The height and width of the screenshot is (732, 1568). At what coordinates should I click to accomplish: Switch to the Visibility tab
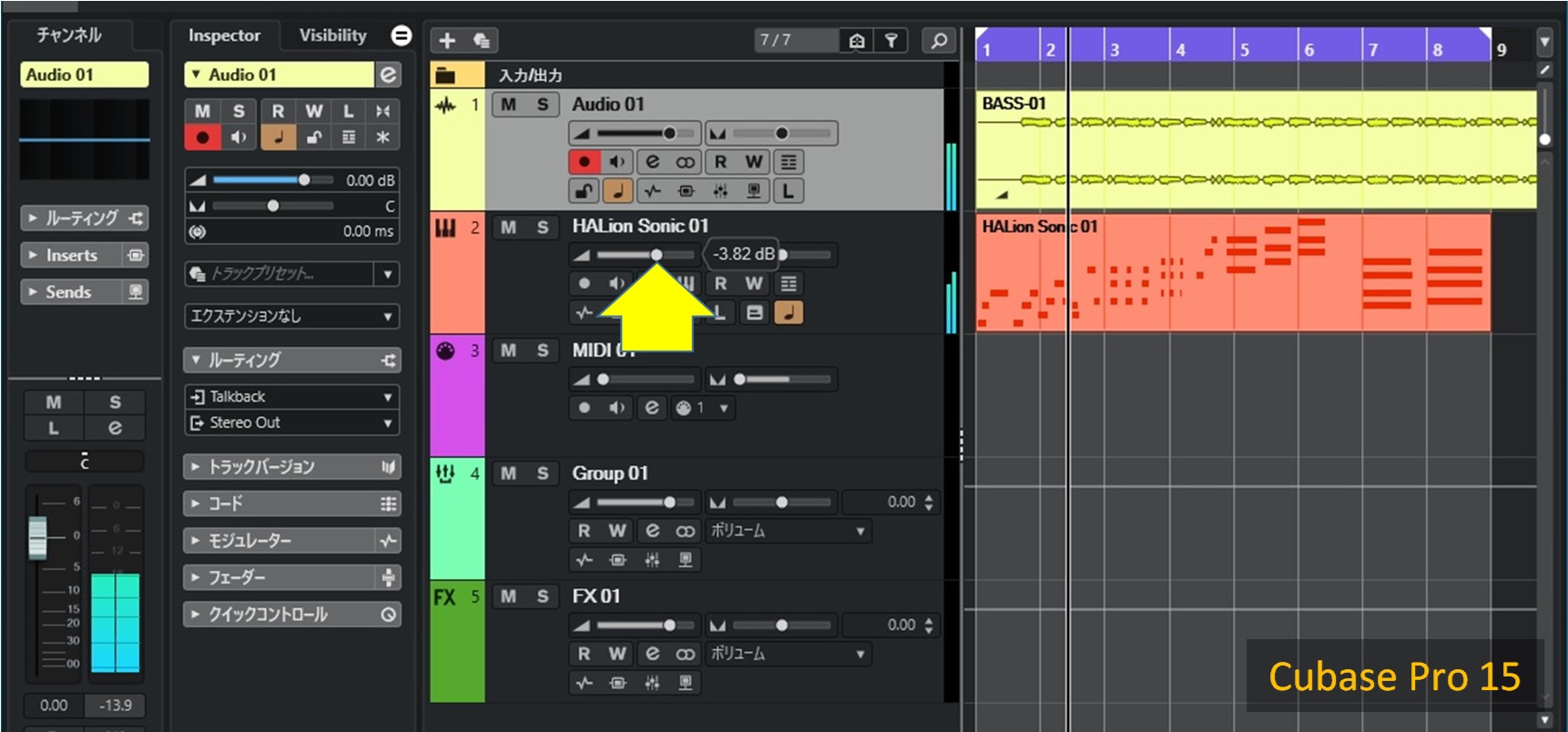tap(332, 36)
